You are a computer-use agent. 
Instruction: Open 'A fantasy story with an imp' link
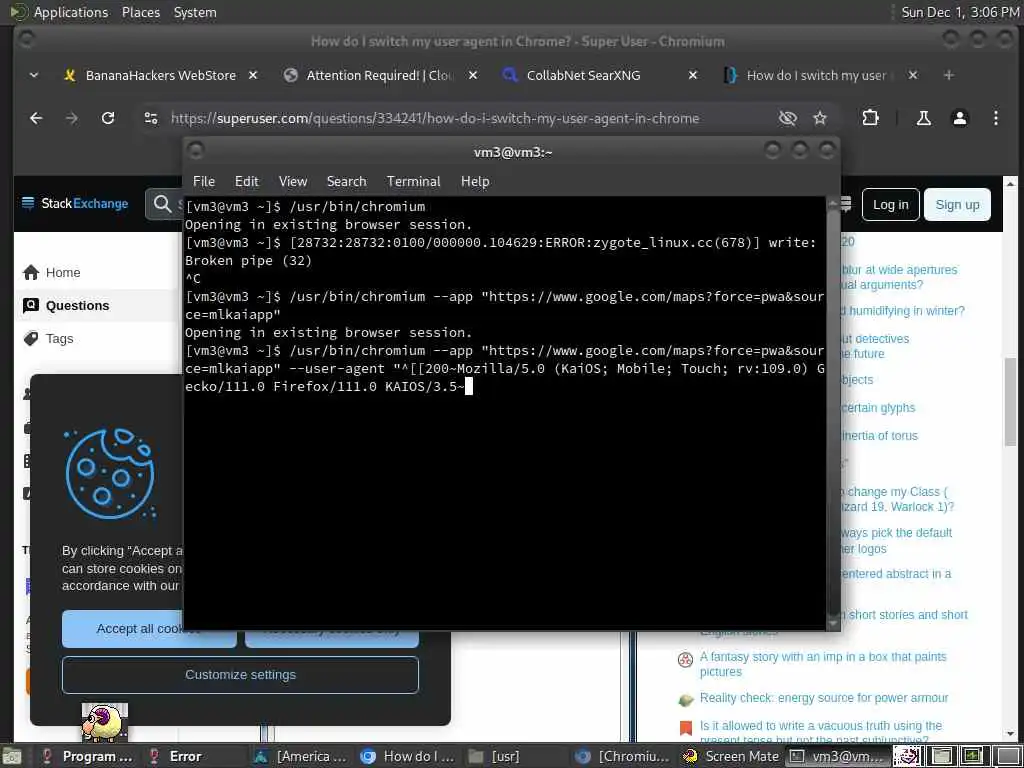click(823, 664)
